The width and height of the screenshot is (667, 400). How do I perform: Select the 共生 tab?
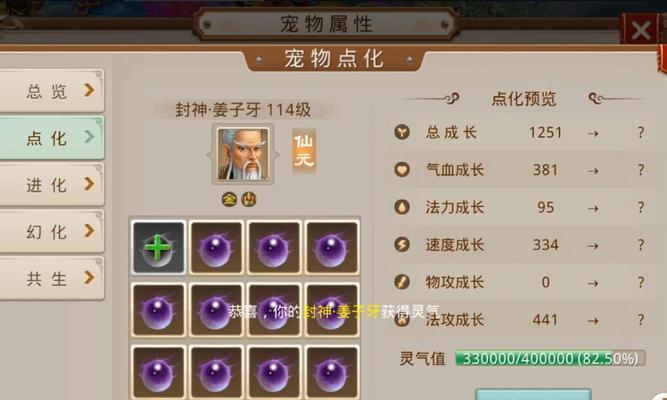[51, 278]
